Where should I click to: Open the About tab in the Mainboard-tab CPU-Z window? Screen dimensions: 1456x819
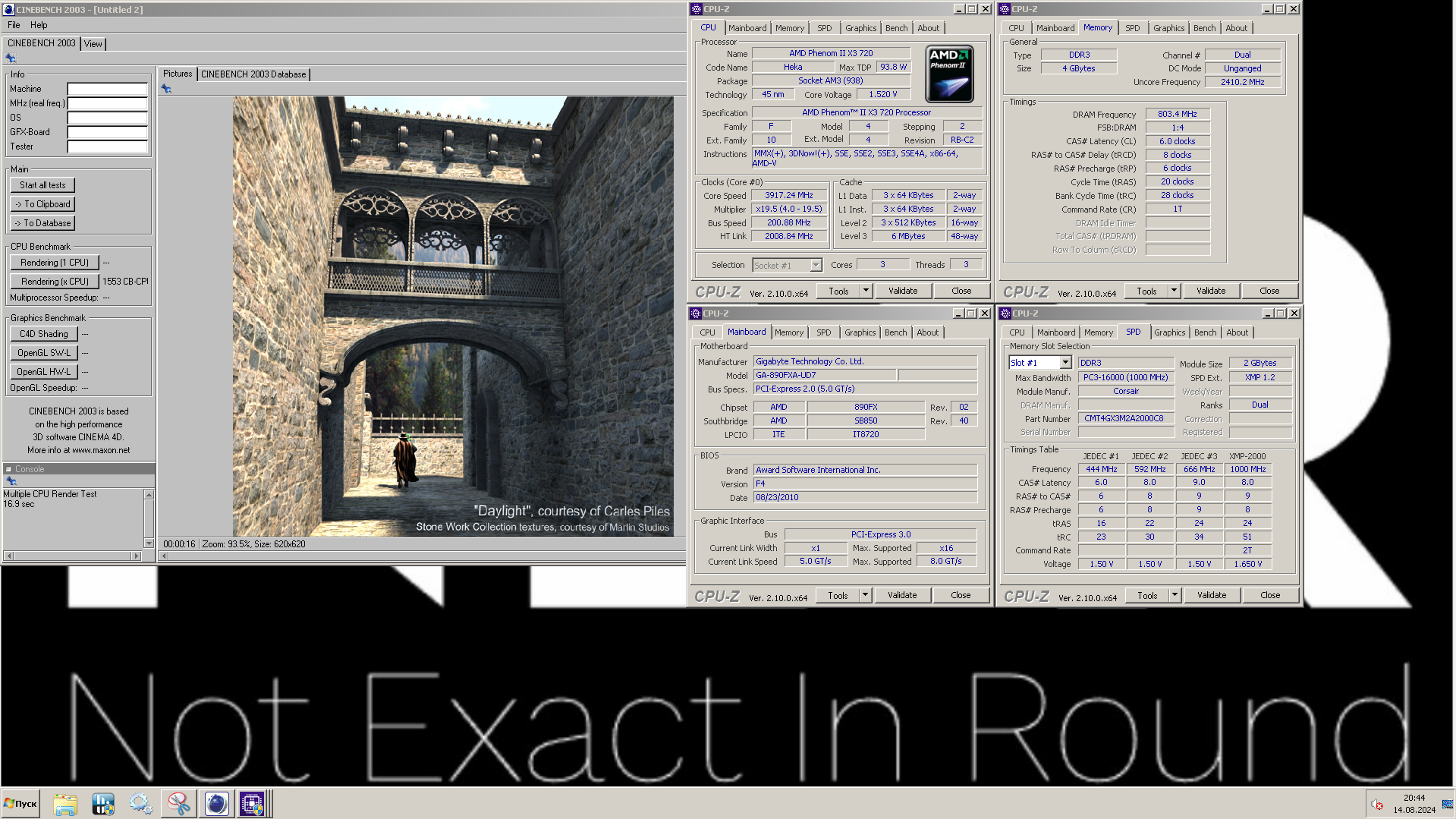click(x=927, y=332)
